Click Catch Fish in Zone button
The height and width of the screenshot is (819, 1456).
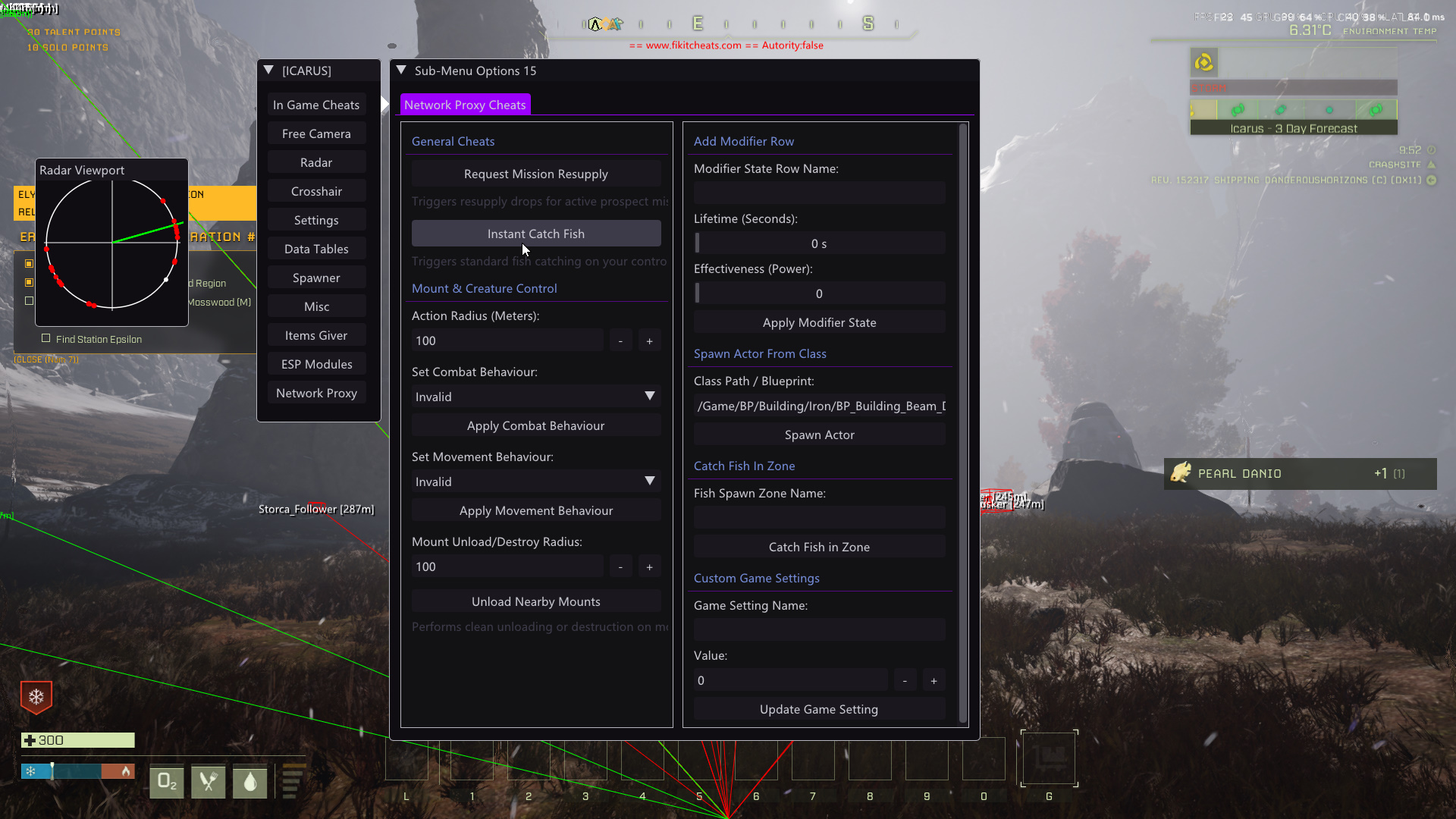tap(819, 547)
